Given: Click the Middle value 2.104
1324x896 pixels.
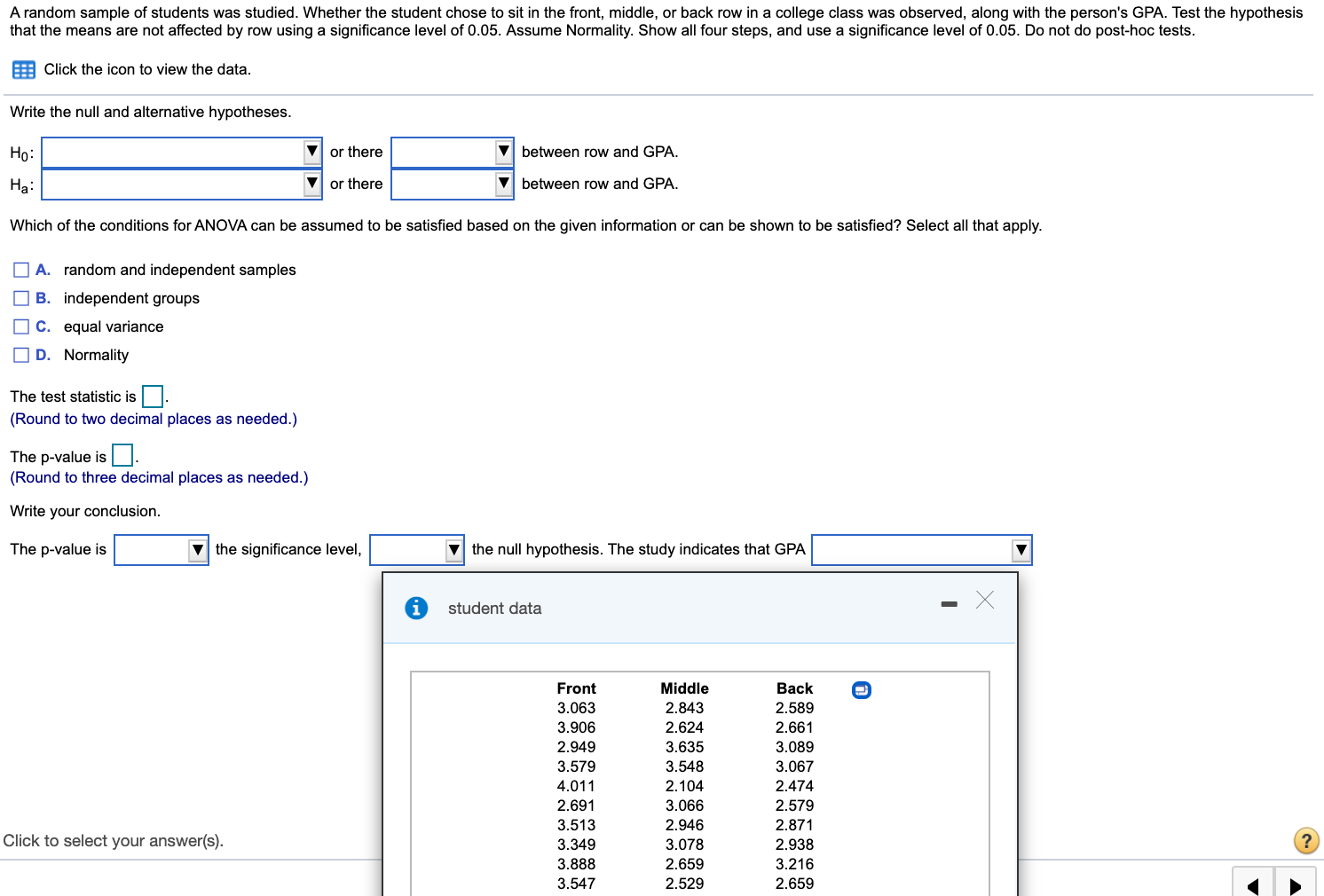Looking at the screenshot, I should coord(684,786).
